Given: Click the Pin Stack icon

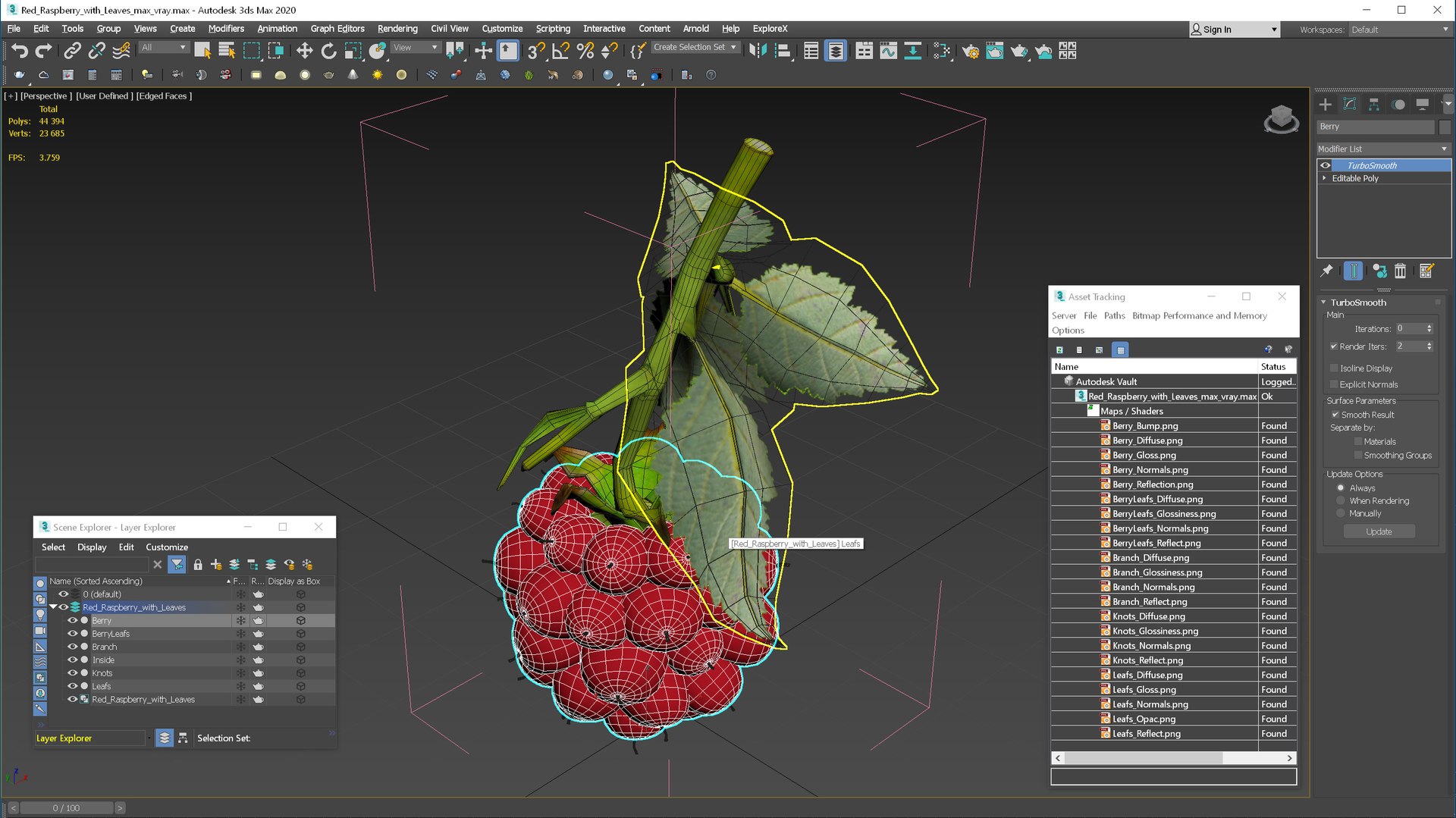Looking at the screenshot, I should coord(1326,271).
